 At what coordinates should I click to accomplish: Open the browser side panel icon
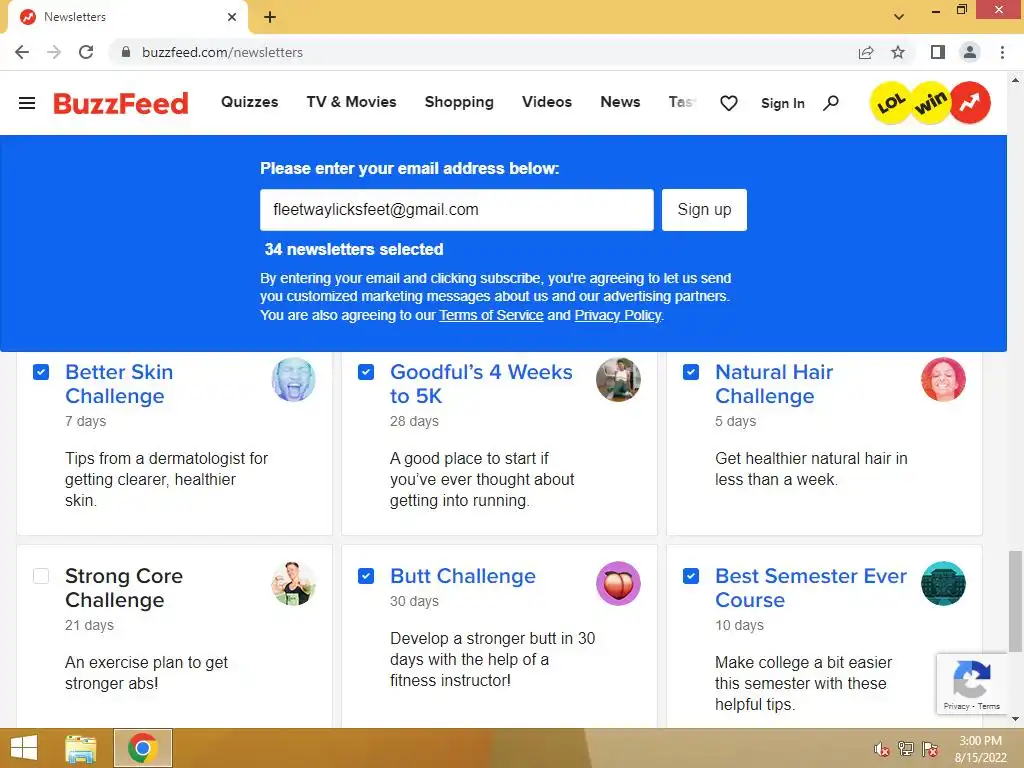pyautogui.click(x=938, y=52)
